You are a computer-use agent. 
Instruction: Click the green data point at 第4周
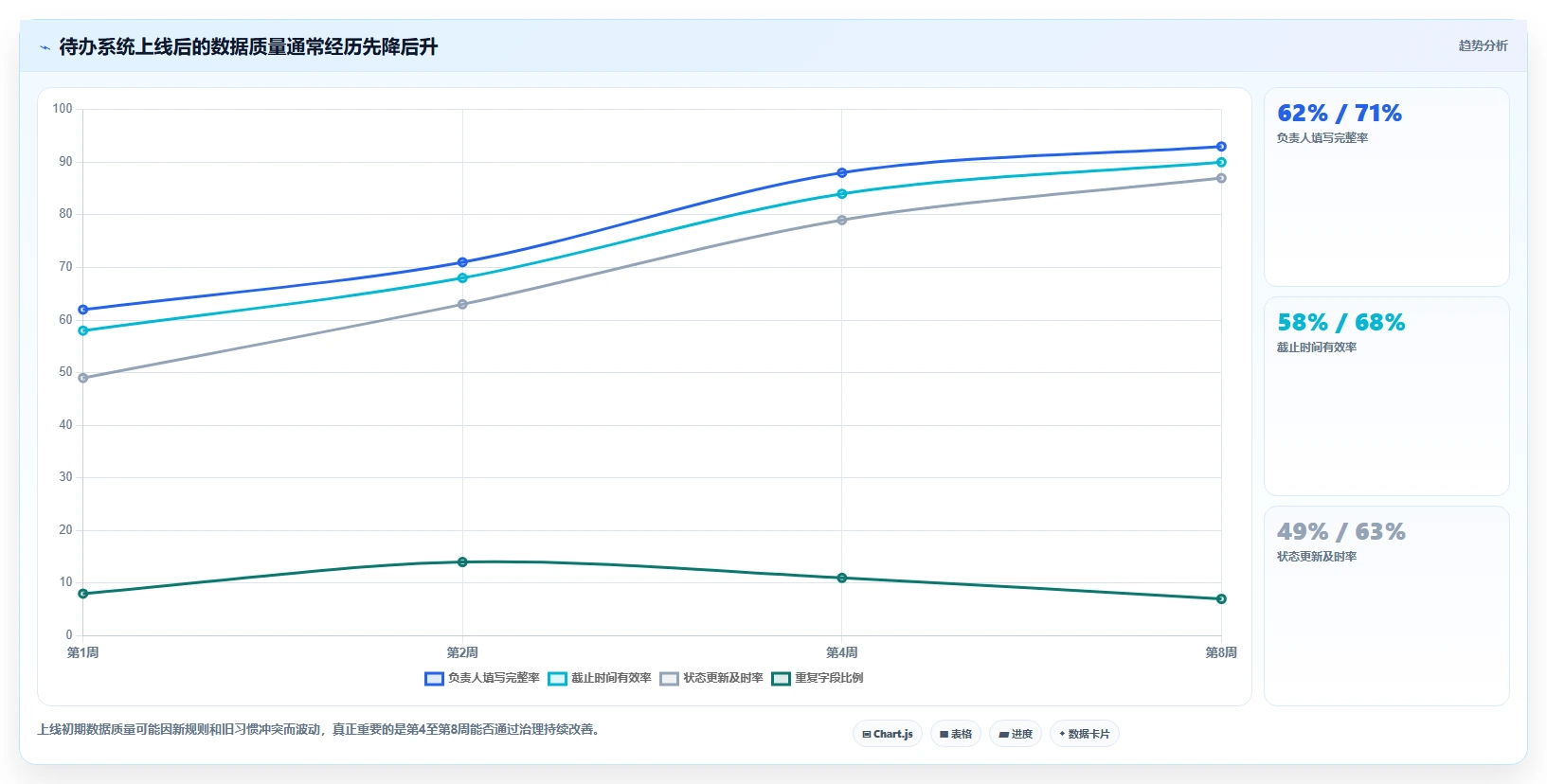(842, 578)
